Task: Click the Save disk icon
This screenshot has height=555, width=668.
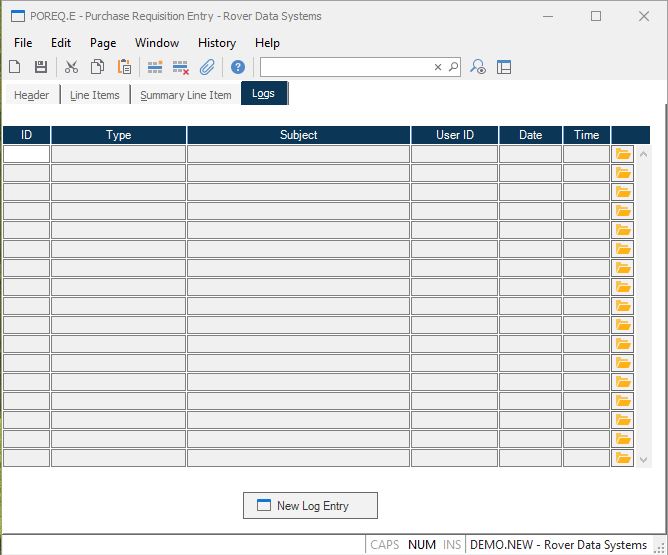Action: pyautogui.click(x=41, y=67)
